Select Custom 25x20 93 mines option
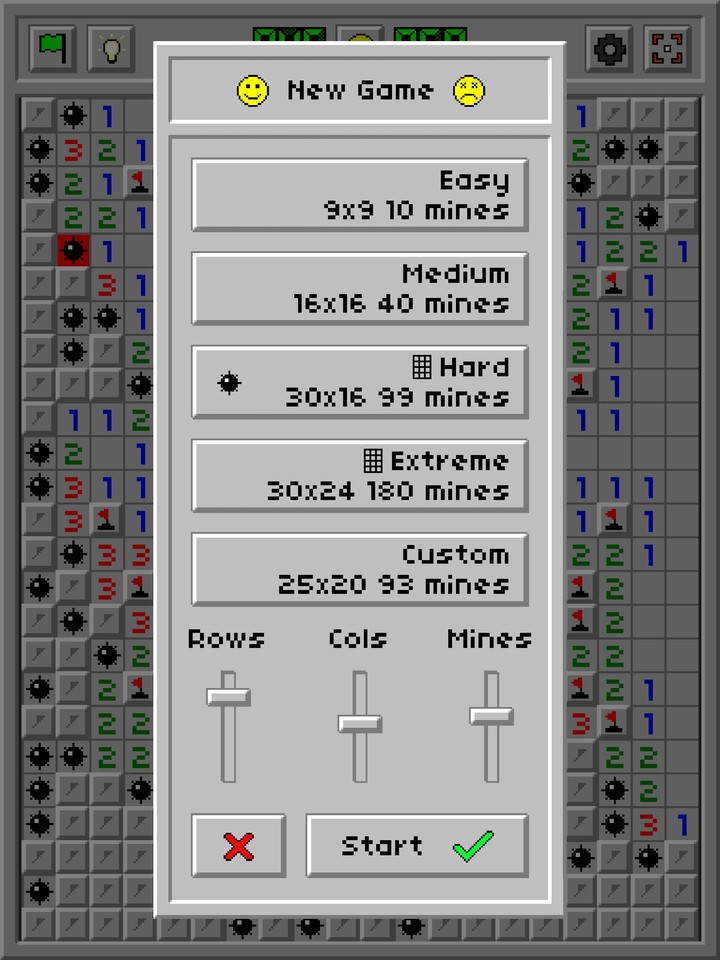720x960 pixels. (x=360, y=569)
